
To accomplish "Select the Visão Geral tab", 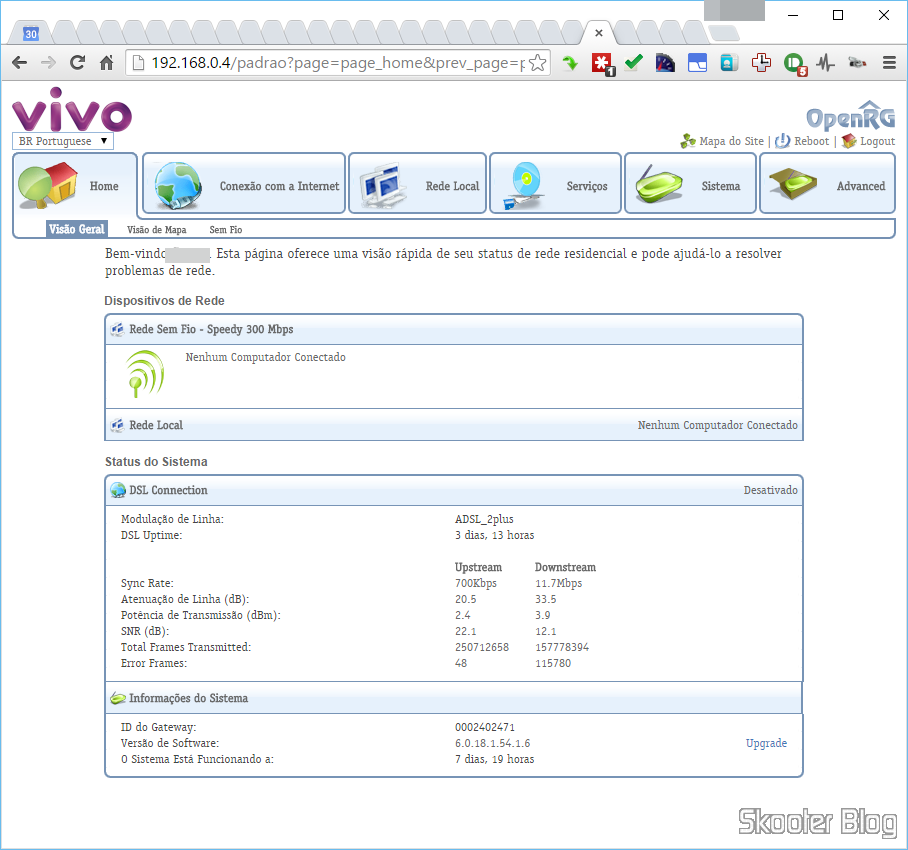I will pos(77,230).
